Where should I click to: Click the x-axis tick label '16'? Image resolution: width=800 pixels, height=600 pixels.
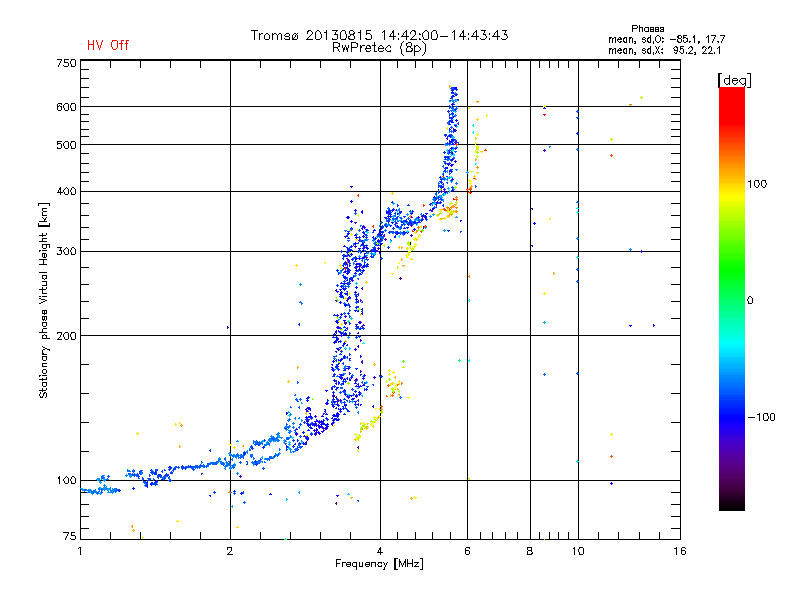click(680, 551)
